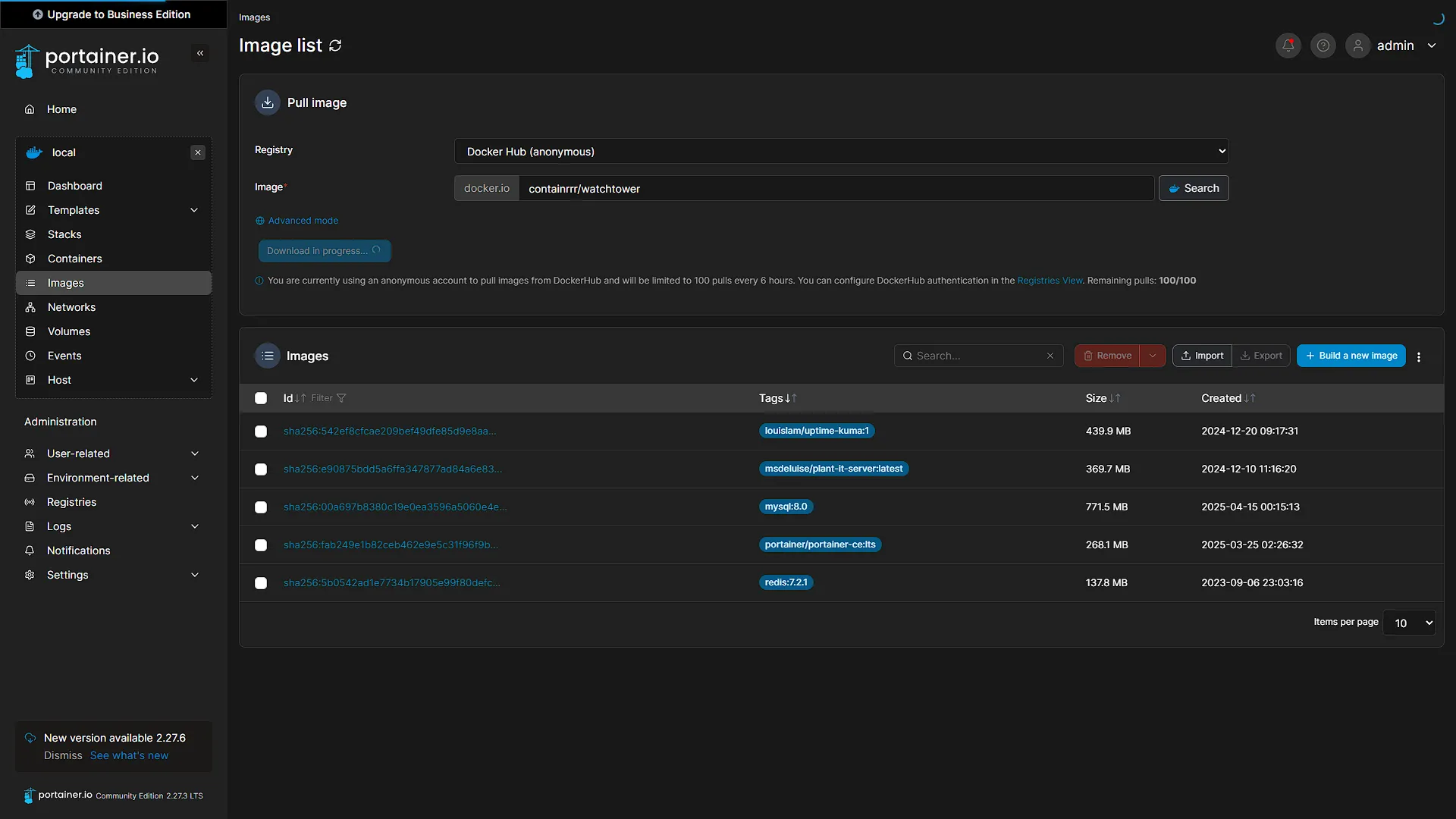Click the Id column filter funnel icon

[x=341, y=398]
